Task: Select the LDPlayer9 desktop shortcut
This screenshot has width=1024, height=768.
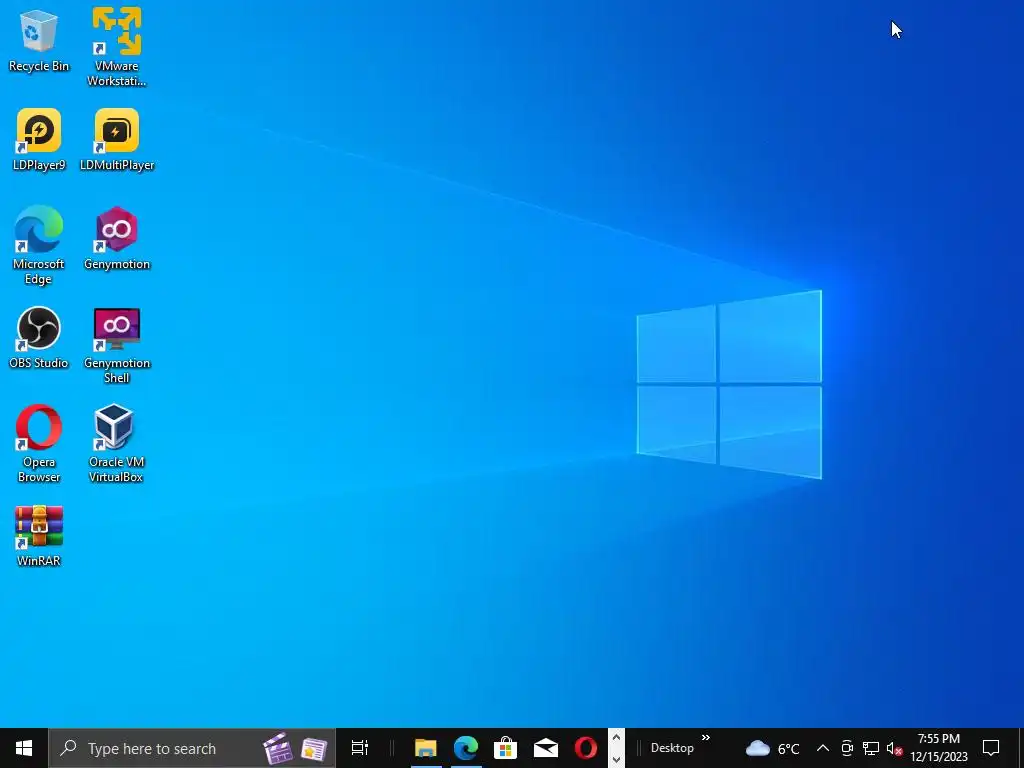Action: [39, 140]
